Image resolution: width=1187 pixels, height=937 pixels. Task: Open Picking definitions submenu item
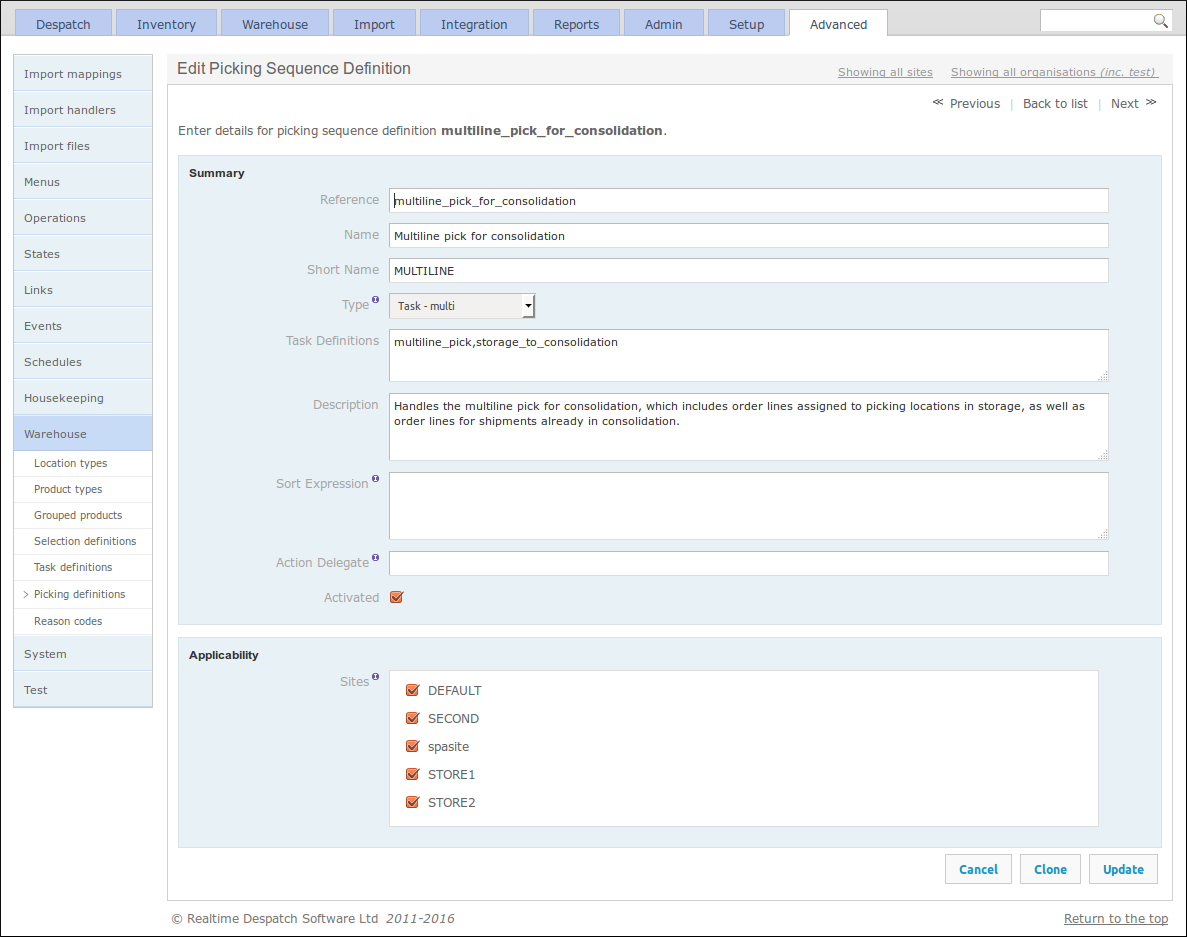pyautogui.click(x=83, y=594)
